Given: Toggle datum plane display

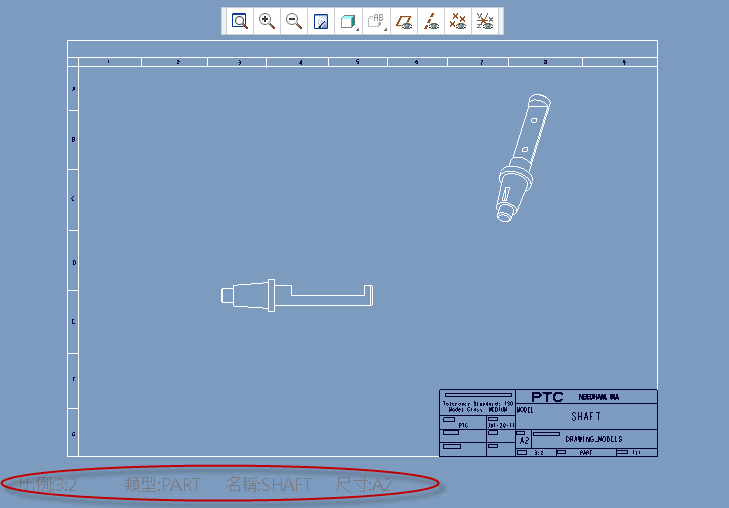Looking at the screenshot, I should pos(404,21).
